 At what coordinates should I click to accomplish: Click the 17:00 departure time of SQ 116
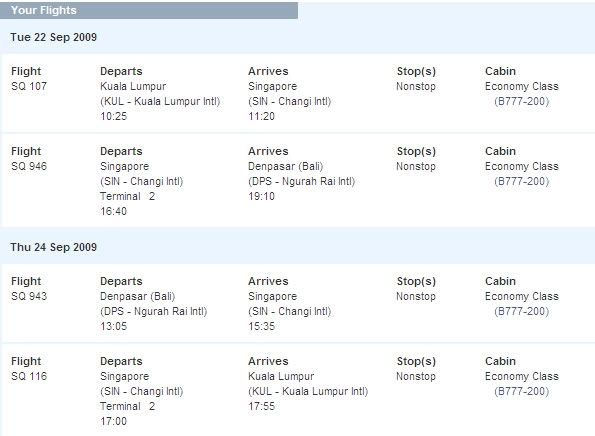(113, 421)
